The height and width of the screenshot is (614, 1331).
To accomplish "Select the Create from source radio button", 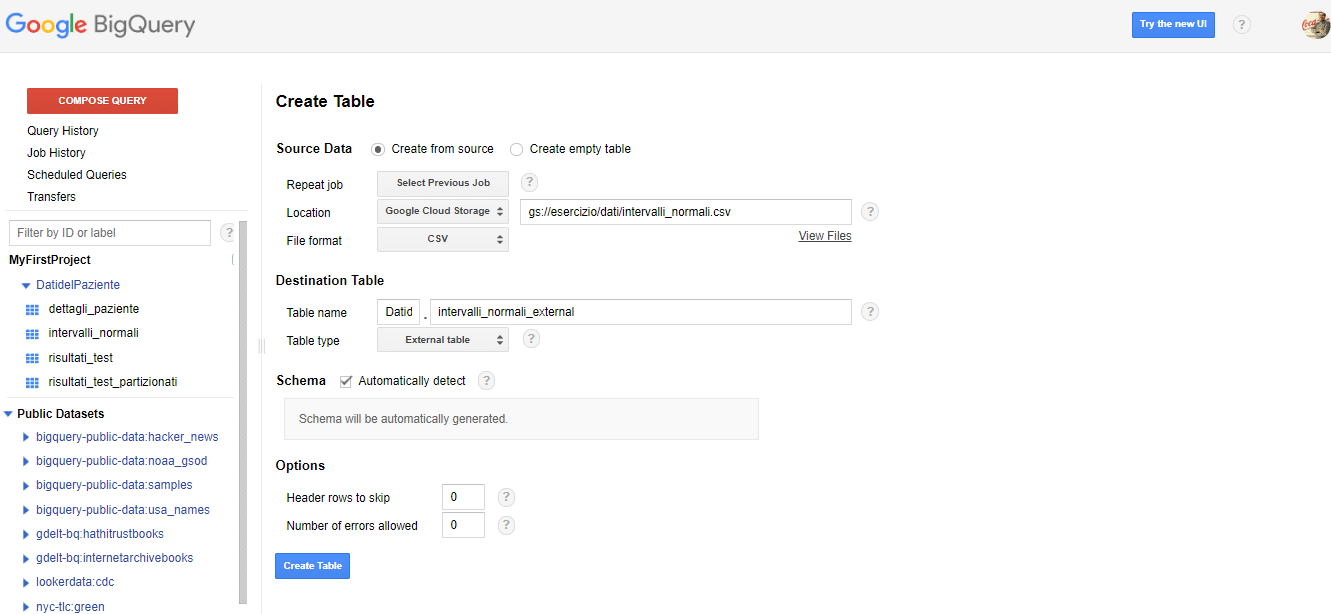I will tap(378, 149).
